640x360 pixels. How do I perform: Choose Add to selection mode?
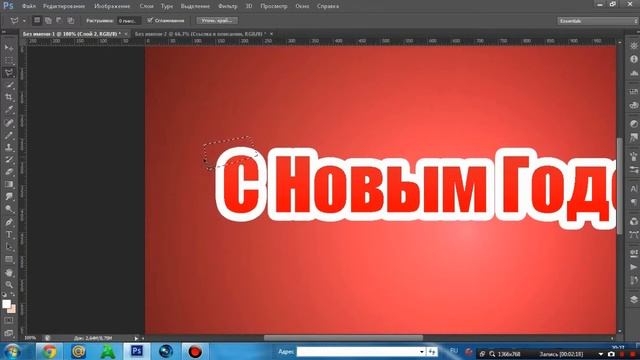[x=48, y=20]
